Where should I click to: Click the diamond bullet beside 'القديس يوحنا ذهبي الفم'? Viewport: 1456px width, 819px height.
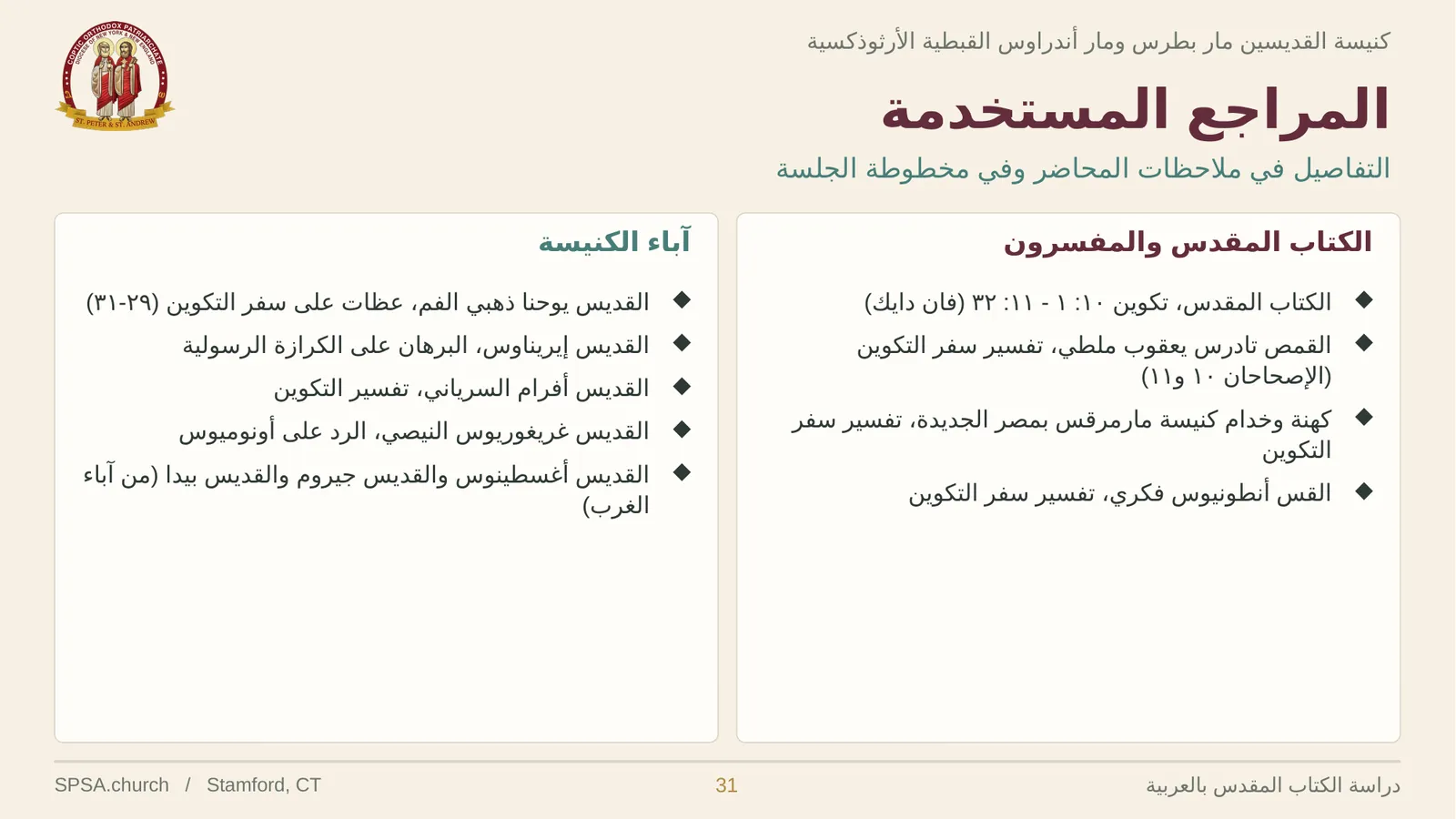click(682, 300)
